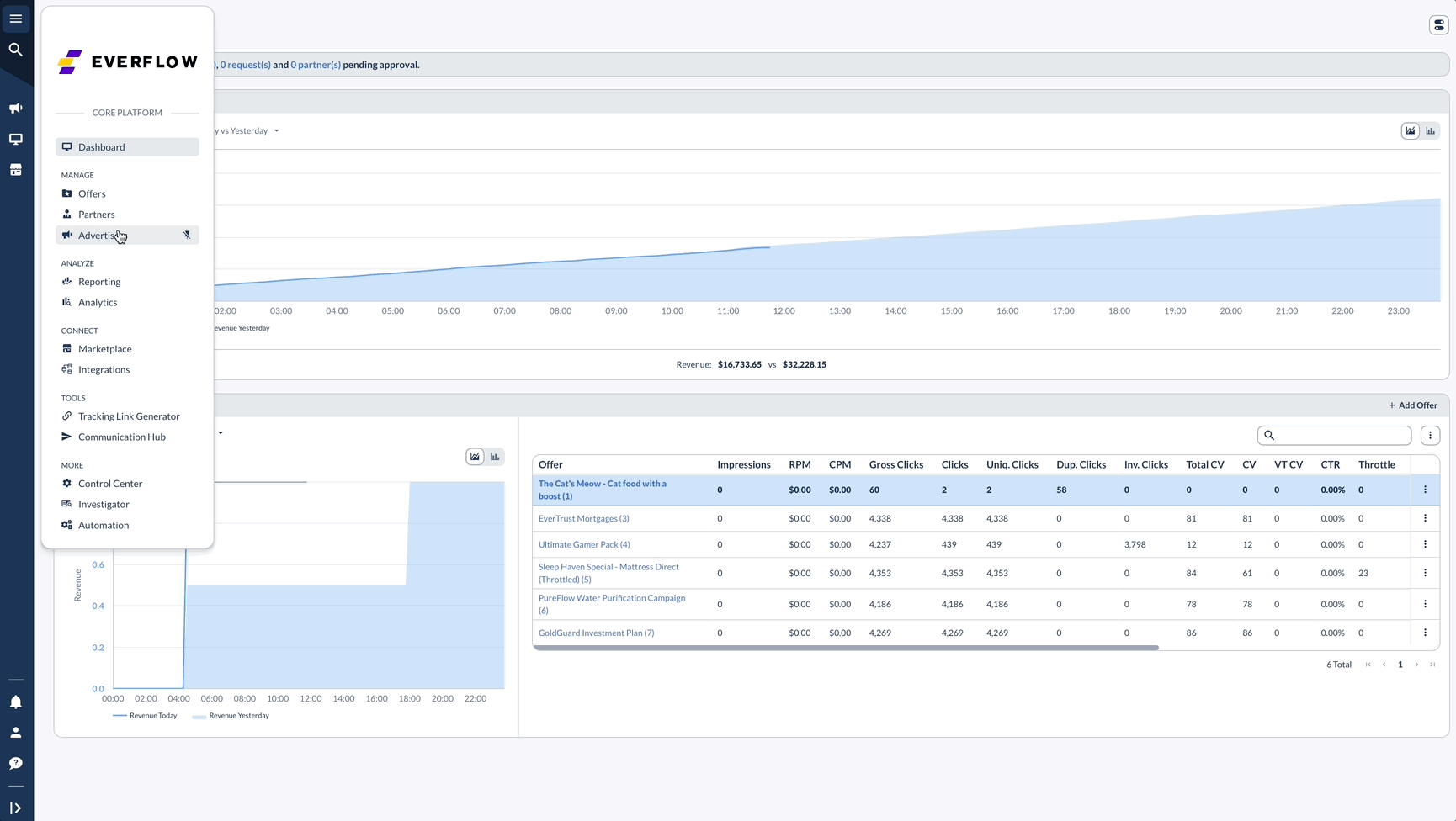Open Analytics under Analyze
This screenshot has height=821, width=1456.
[x=127, y=303]
